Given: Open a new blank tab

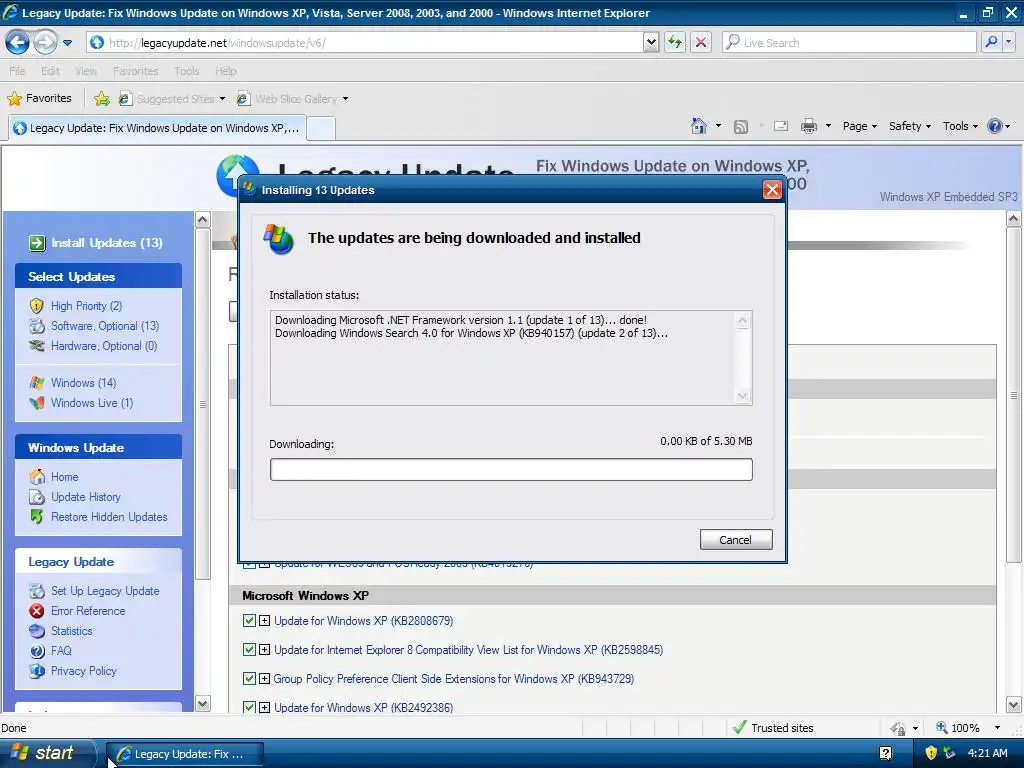Looking at the screenshot, I should pyautogui.click(x=321, y=129).
